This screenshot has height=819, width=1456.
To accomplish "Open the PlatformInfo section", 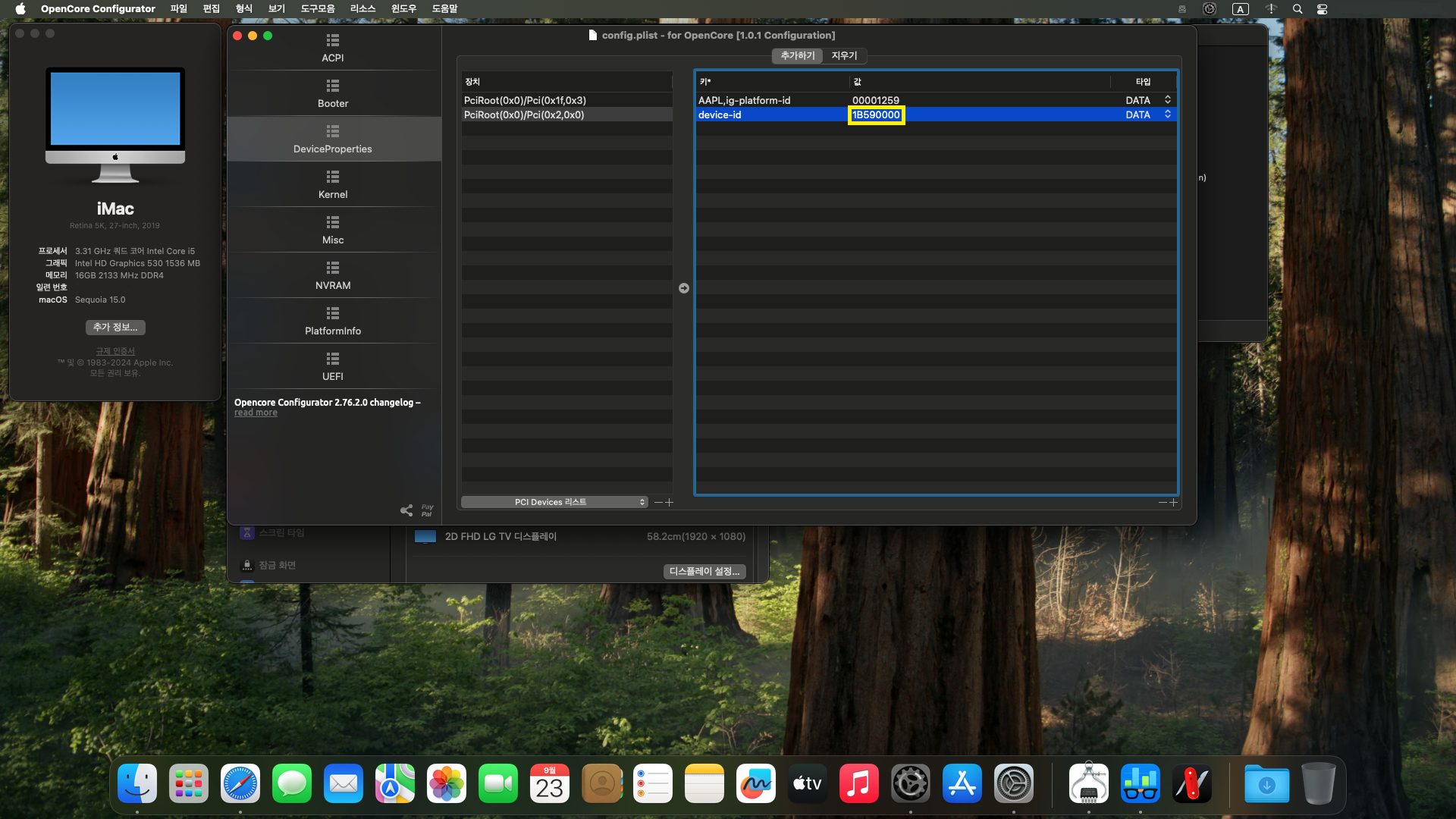I will (333, 321).
